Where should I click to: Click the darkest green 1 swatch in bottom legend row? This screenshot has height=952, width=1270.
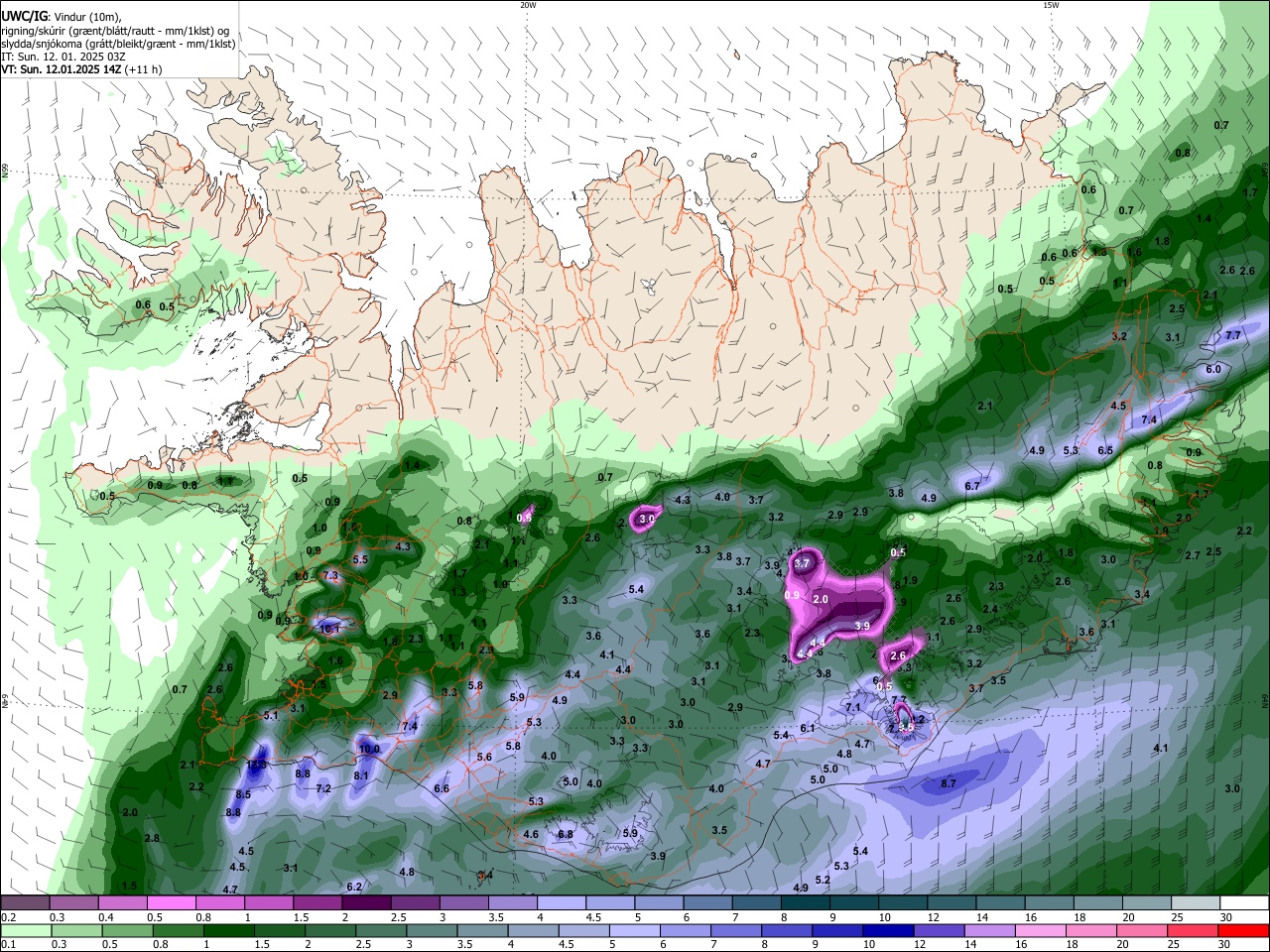tap(228, 930)
